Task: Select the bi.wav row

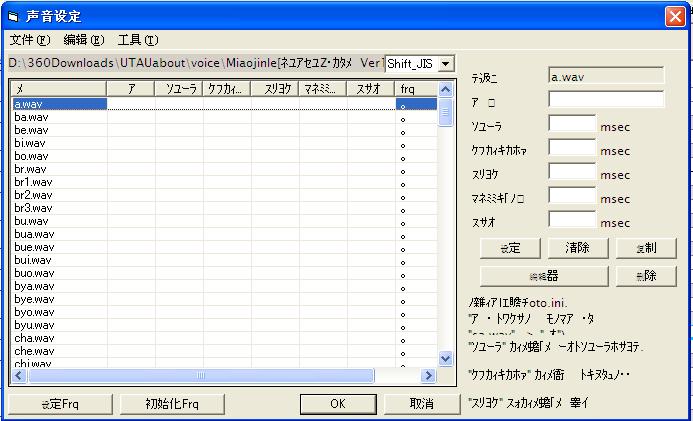Action: pyautogui.click(x=224, y=143)
